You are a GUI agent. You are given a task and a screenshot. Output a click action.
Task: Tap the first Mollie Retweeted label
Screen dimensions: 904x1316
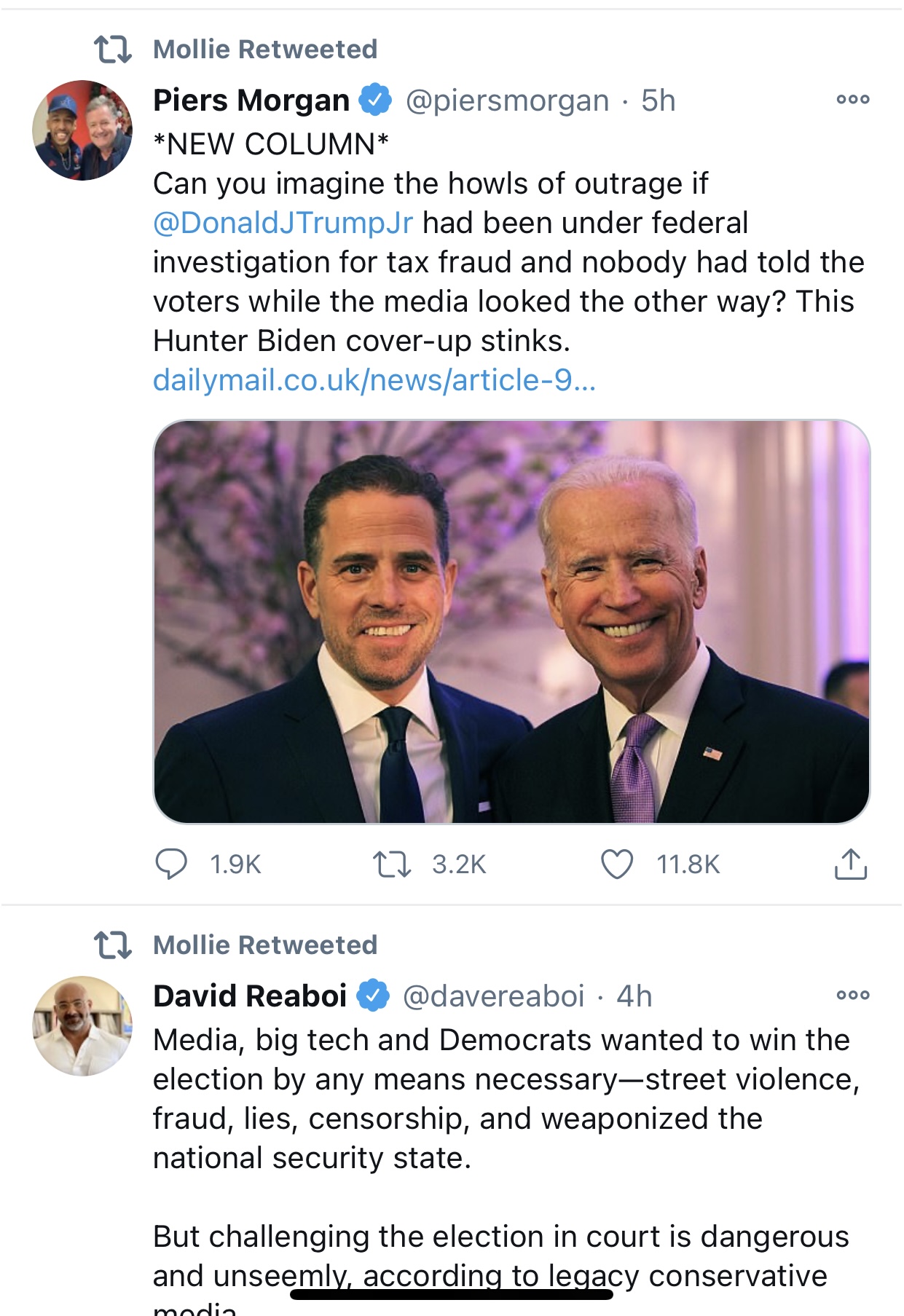click(x=265, y=50)
